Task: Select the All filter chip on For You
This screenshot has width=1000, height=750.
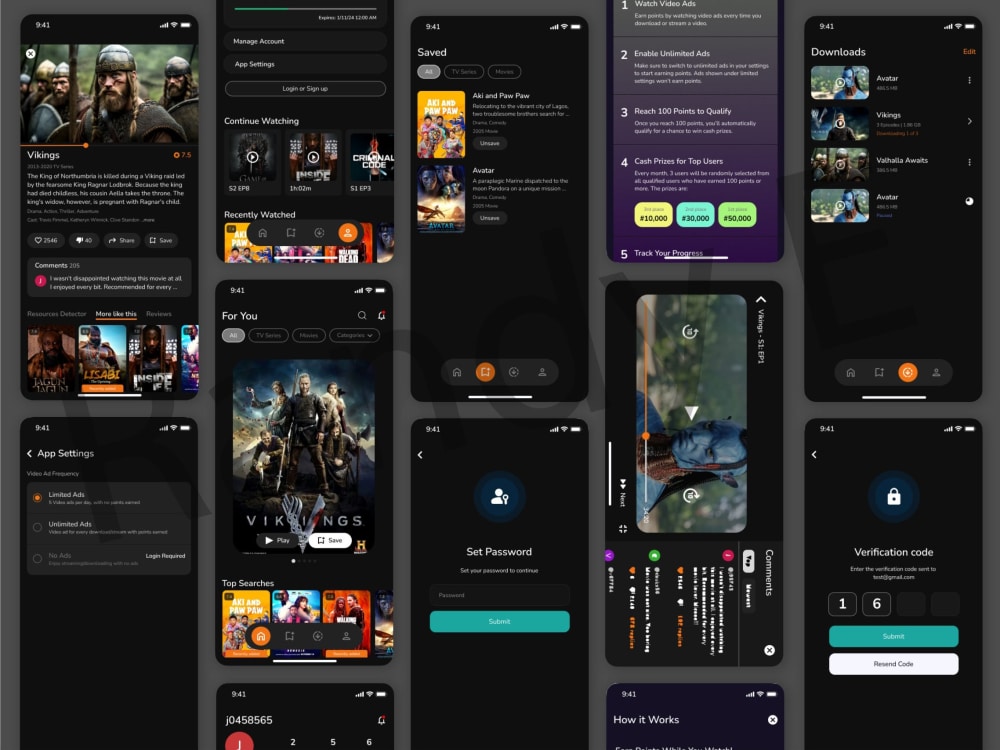Action: pos(233,335)
